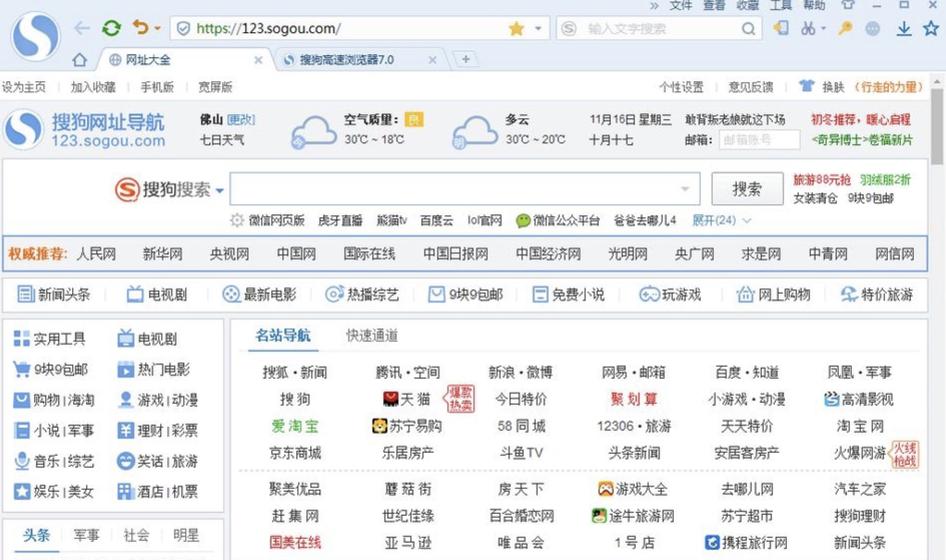Close the 网址大全 tab
The height and width of the screenshot is (560, 946).
pos(258,60)
